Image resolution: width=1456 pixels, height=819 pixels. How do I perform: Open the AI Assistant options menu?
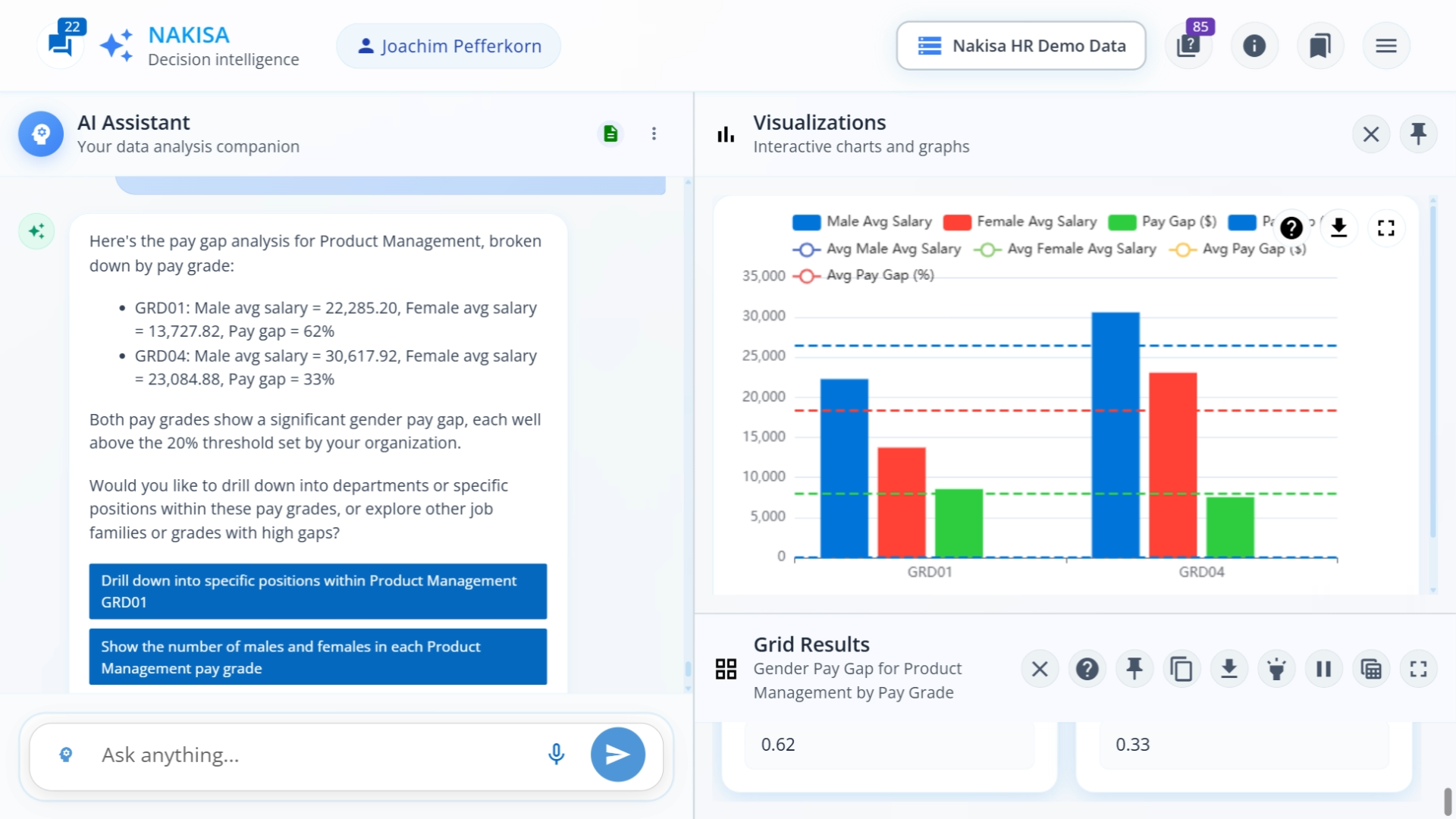[x=654, y=133]
